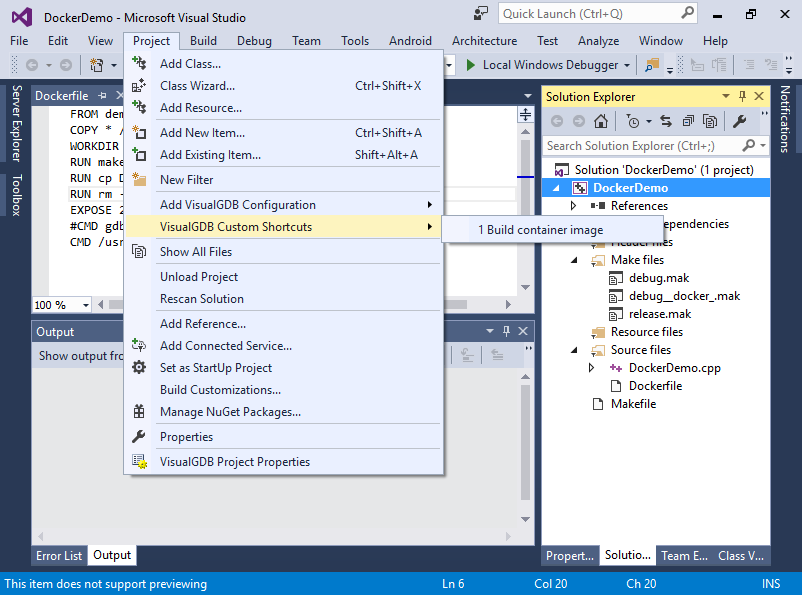Open Solution Explorer Properties wrench icon

click(x=739, y=121)
